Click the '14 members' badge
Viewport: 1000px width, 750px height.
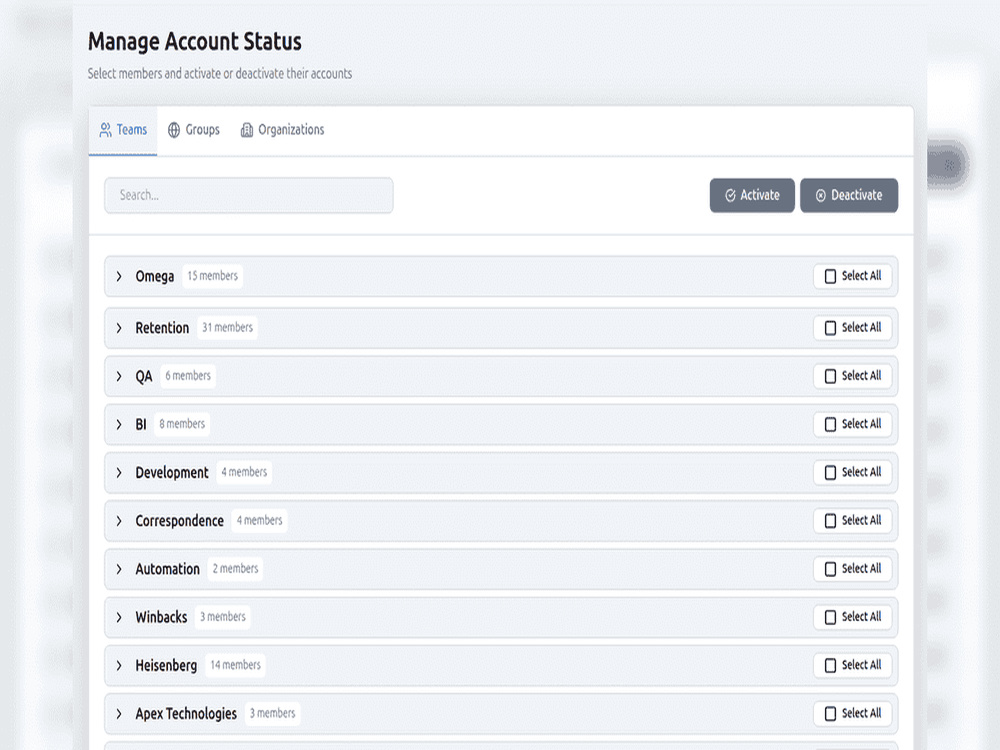click(x=235, y=665)
